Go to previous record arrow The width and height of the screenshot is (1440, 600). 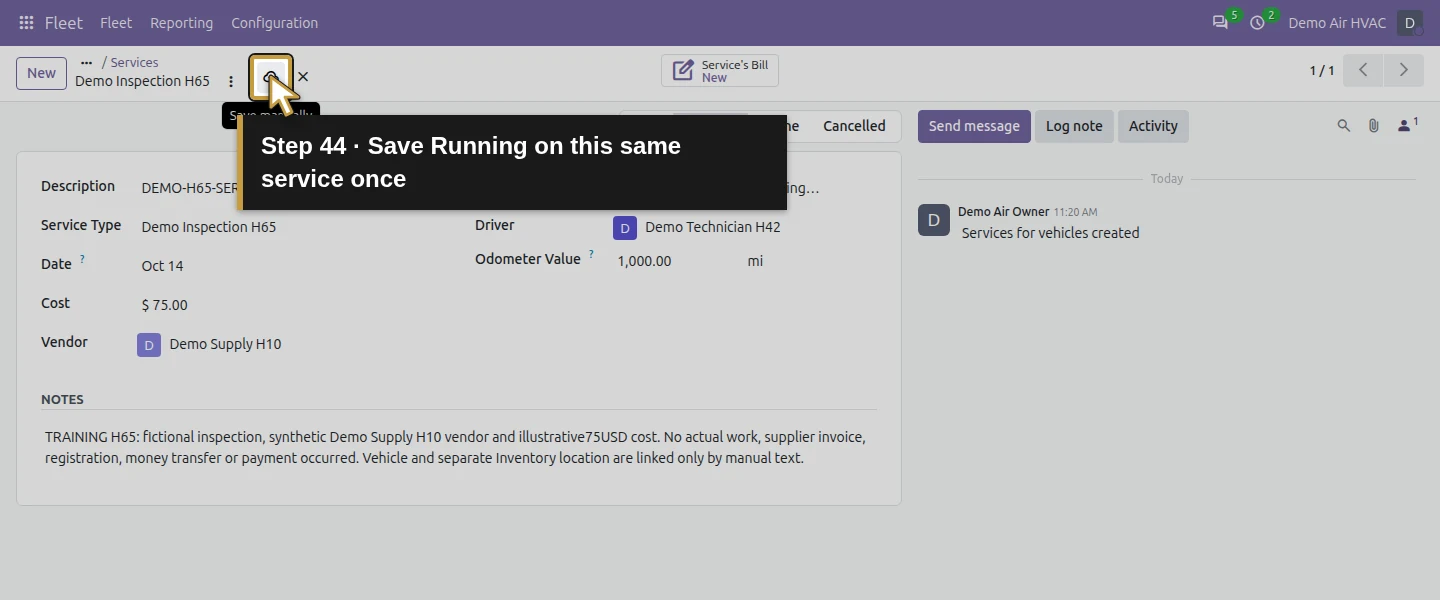[x=1363, y=70]
